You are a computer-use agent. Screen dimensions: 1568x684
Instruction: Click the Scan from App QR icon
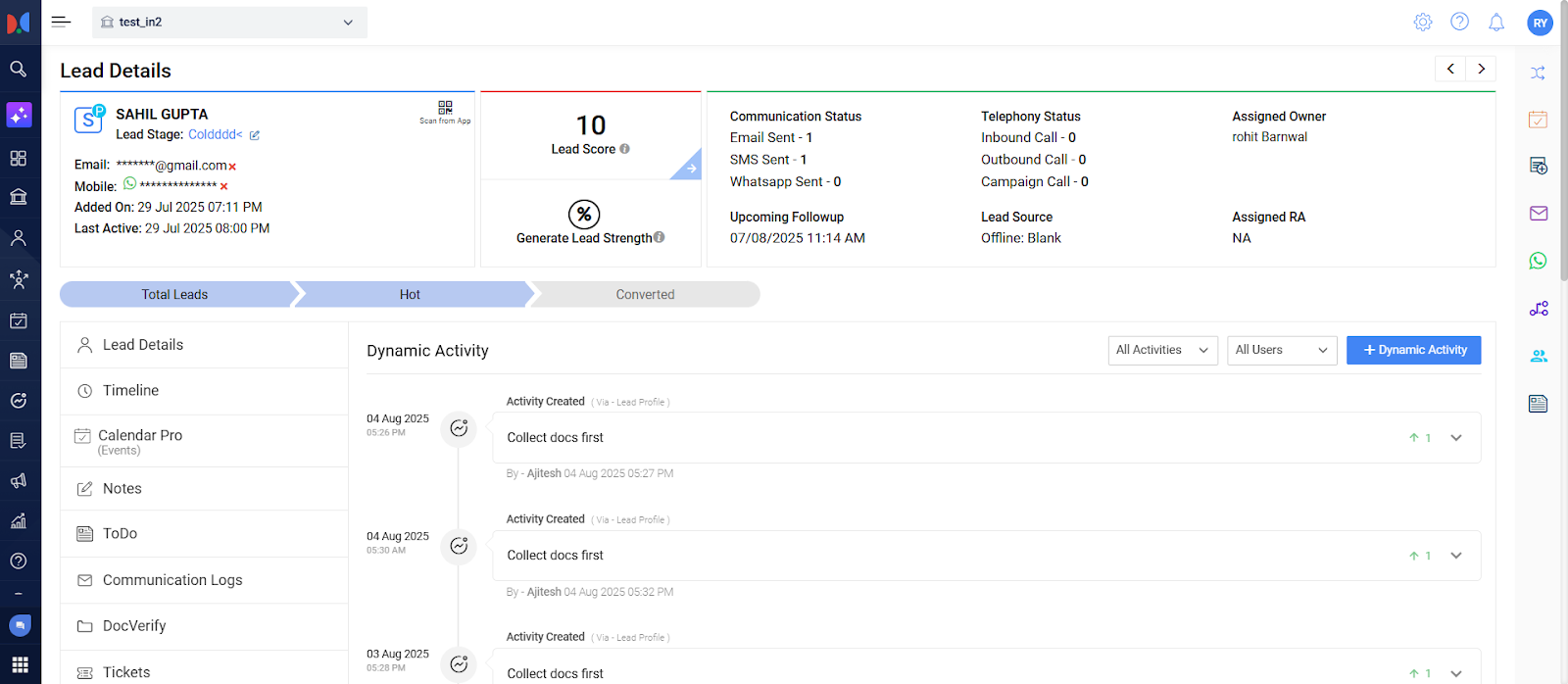tap(445, 108)
